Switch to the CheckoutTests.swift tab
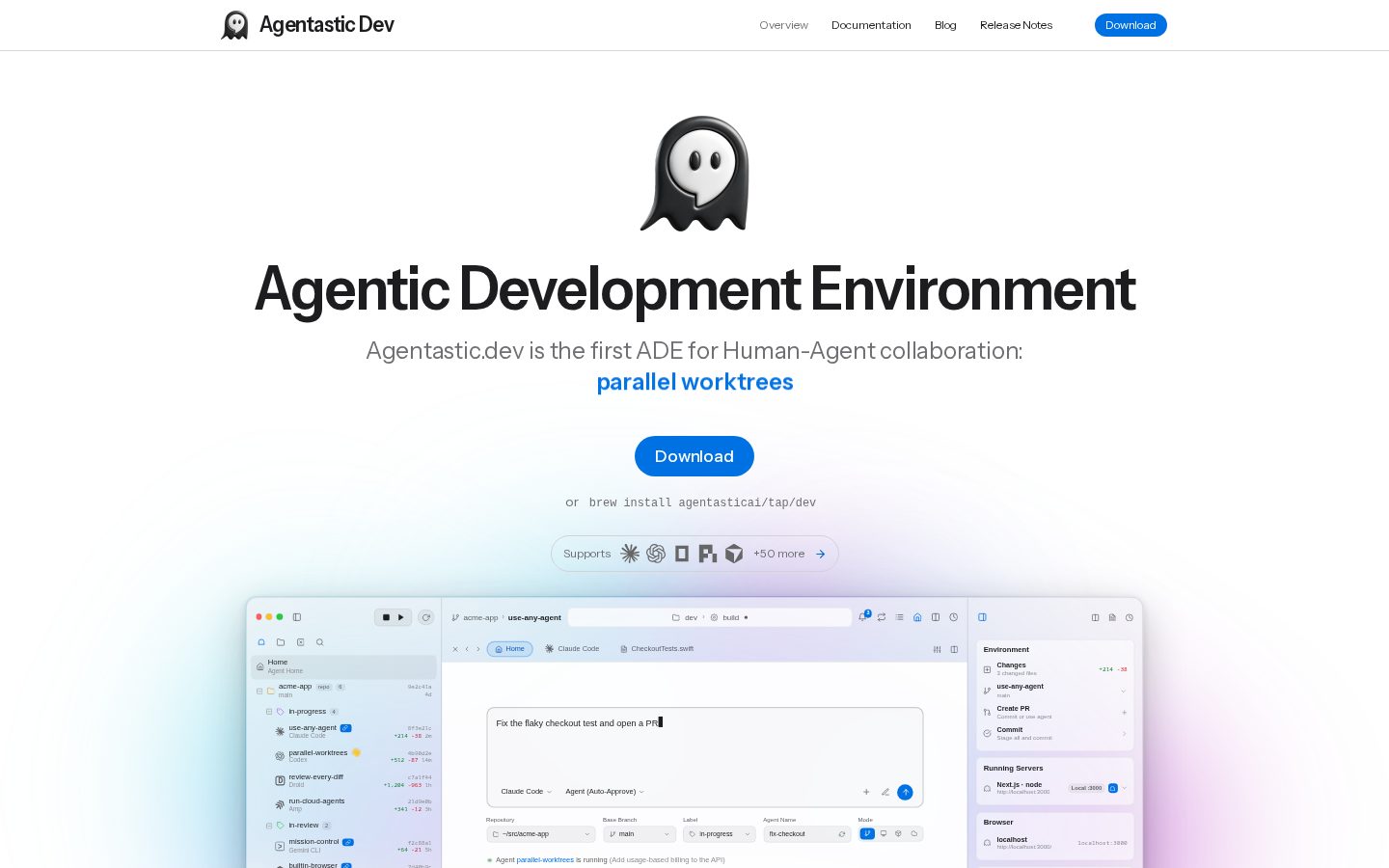The height and width of the screenshot is (868, 1389). coord(657,649)
